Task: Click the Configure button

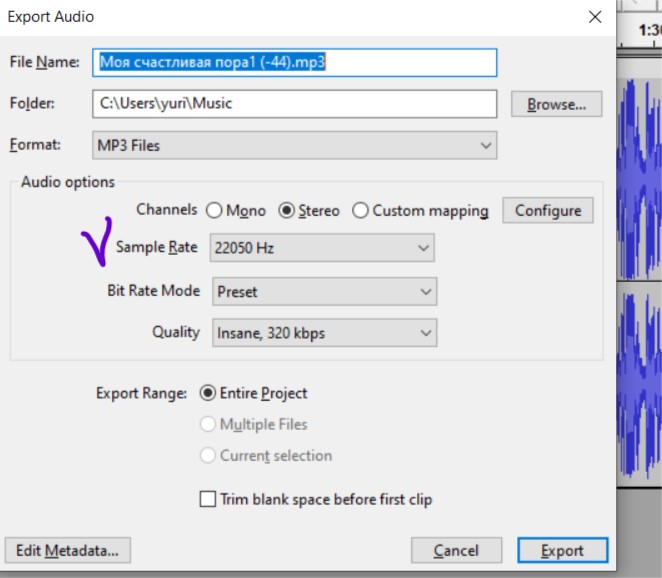Action: coord(547,210)
